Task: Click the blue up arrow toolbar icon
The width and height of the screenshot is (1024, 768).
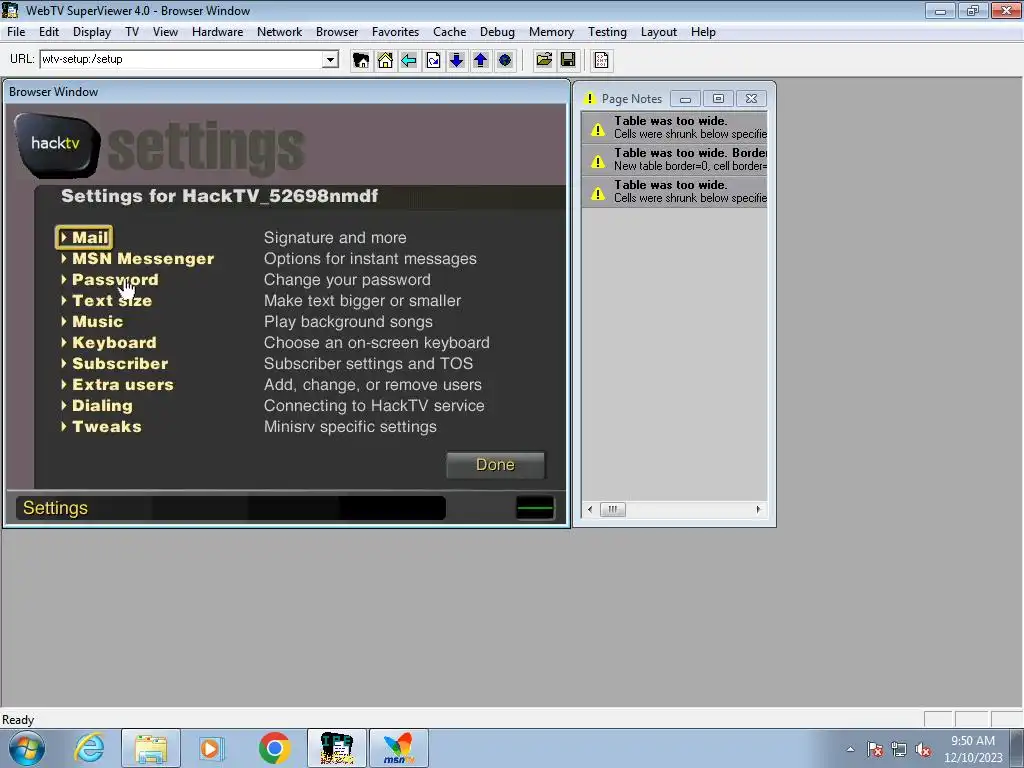Action: [481, 60]
